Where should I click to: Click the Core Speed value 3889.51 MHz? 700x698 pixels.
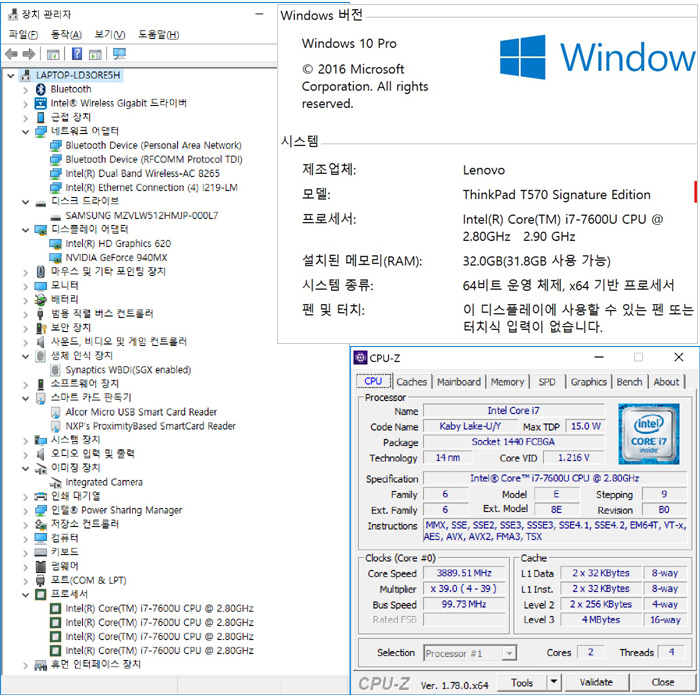point(464,573)
